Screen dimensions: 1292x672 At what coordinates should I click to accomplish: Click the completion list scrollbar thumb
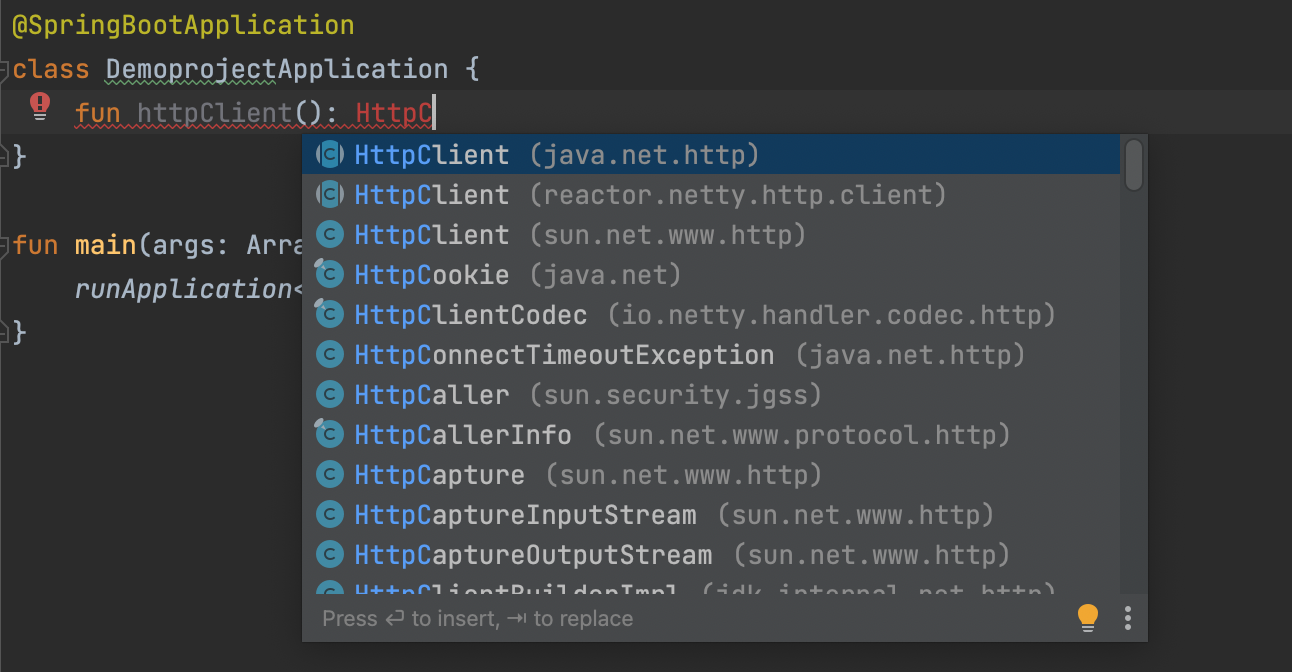coord(1133,165)
